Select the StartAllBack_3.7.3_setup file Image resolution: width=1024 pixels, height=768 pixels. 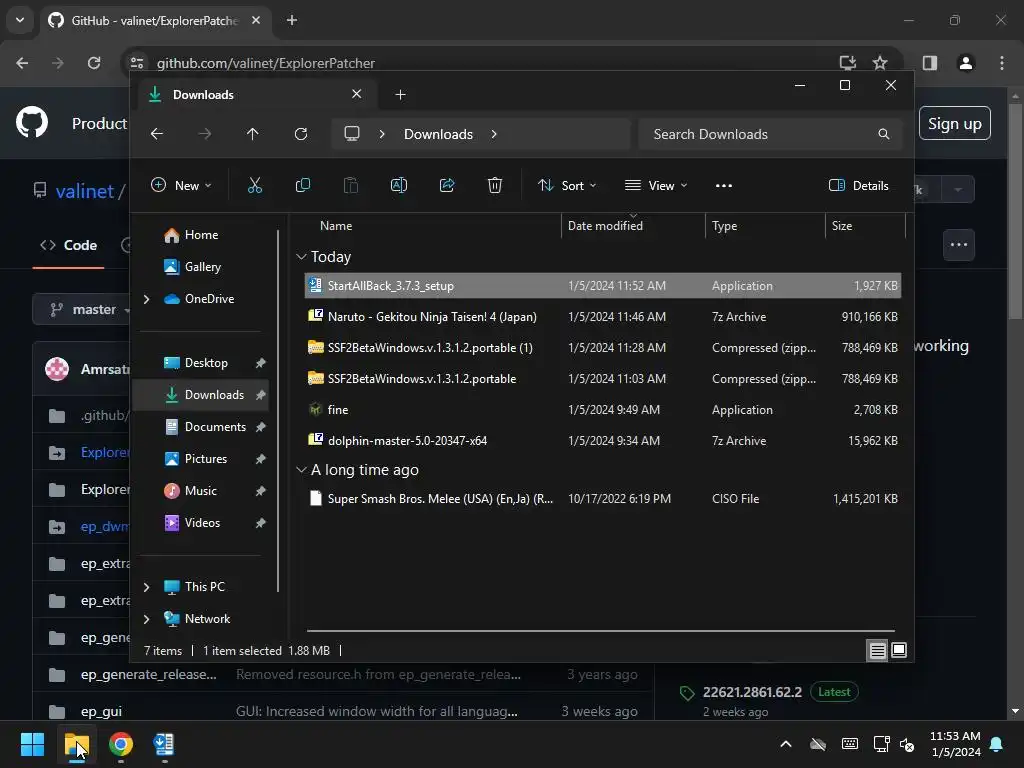[x=602, y=285]
